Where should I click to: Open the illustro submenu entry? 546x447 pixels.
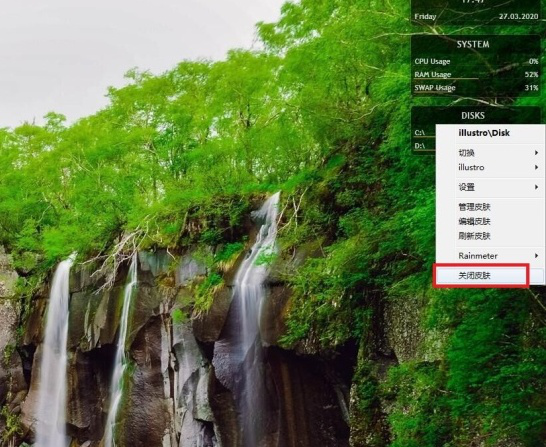tap(490, 167)
